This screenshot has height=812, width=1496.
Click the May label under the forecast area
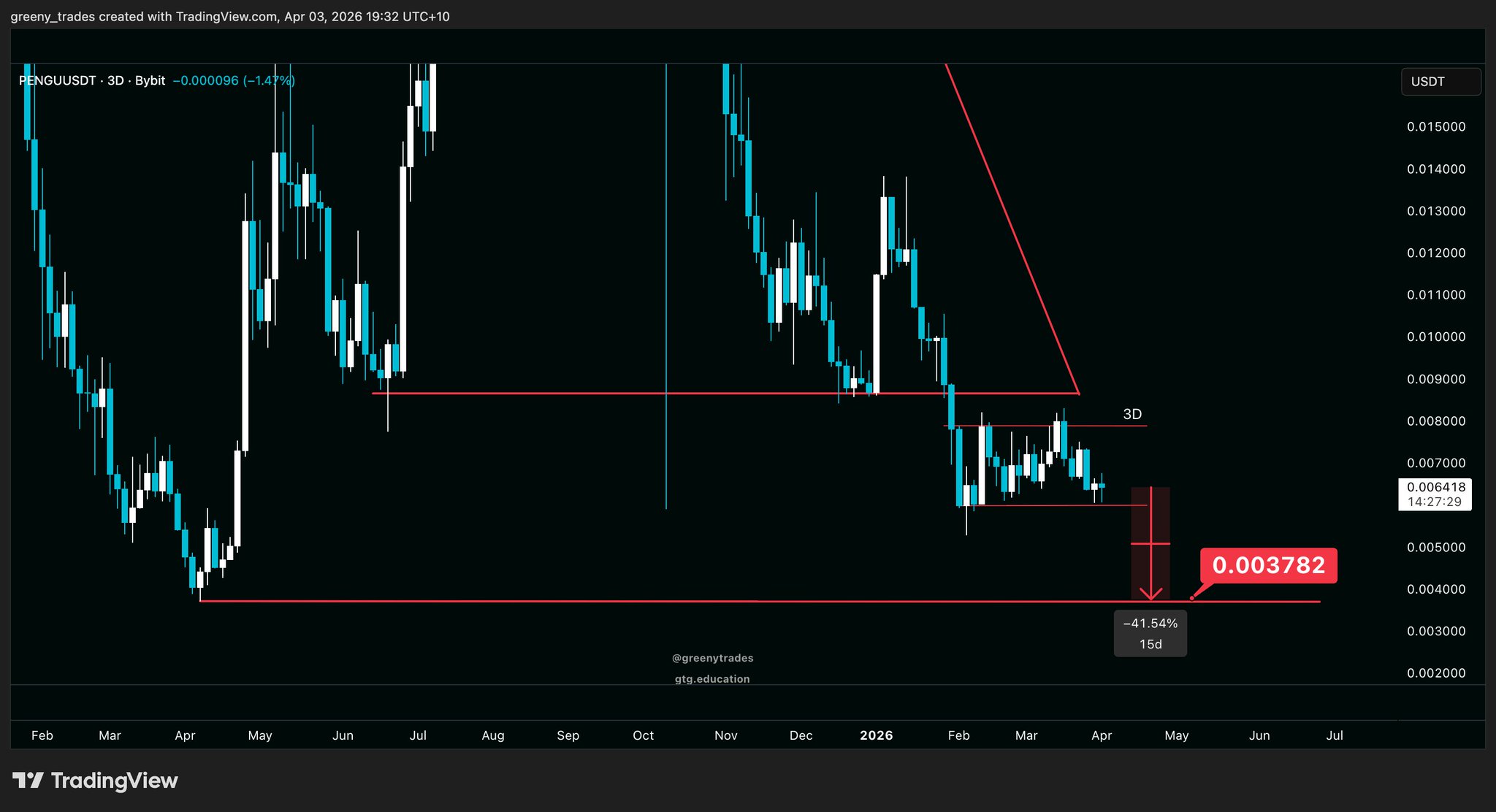(1176, 735)
